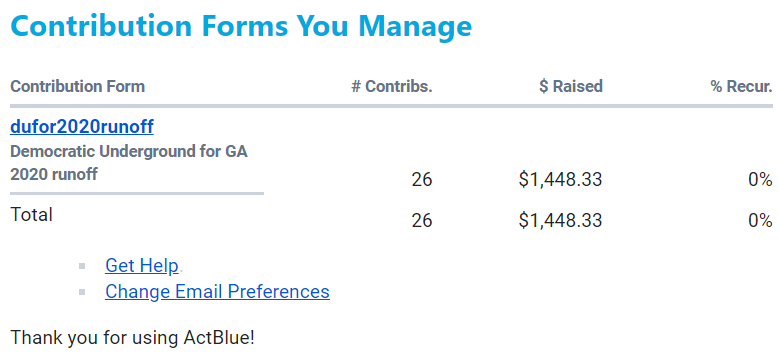The height and width of the screenshot is (363, 779).
Task: Select the Contribution Forms You Manage heading
Action: [x=241, y=25]
